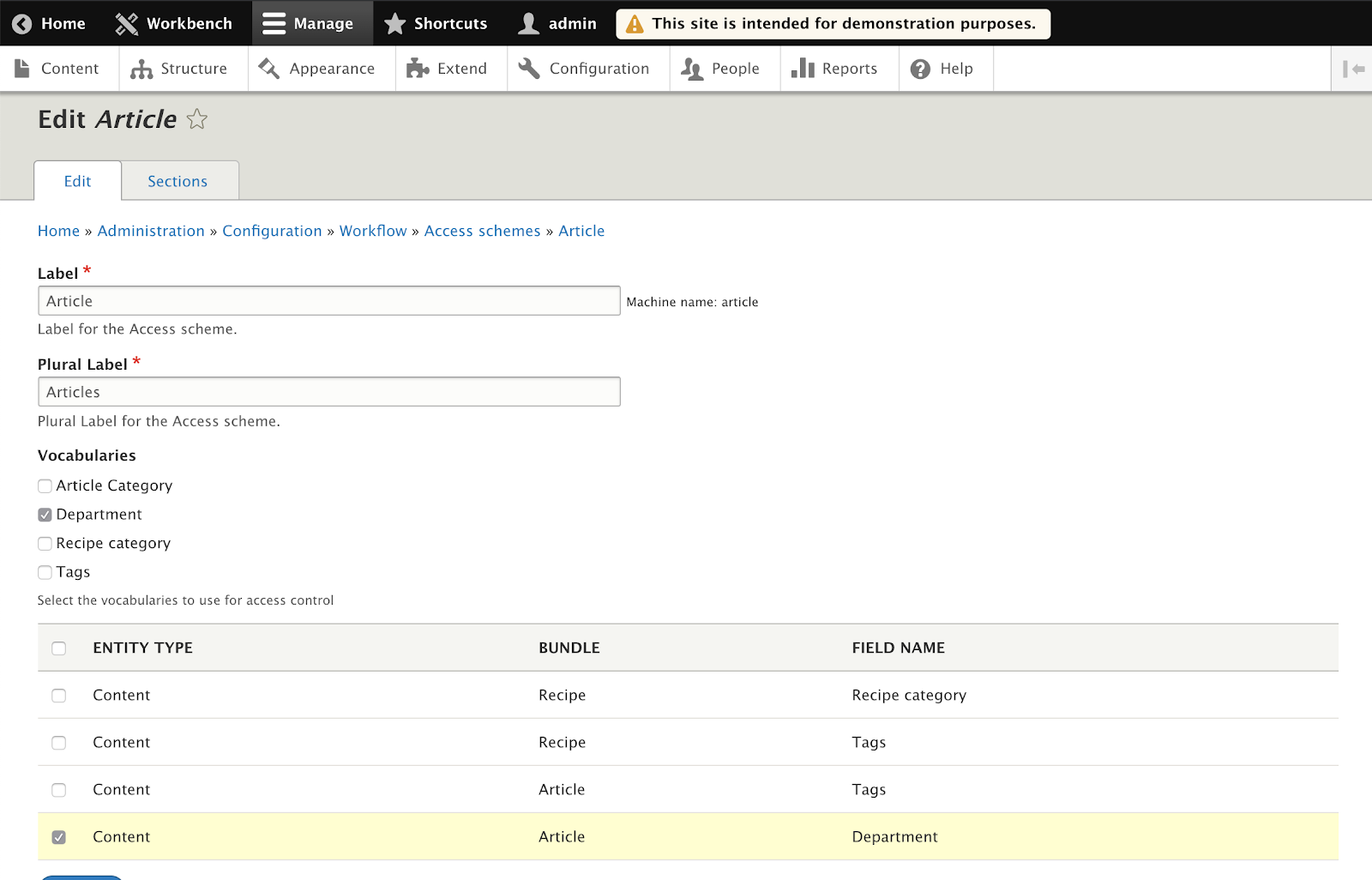Open the Extend menu item
The image size is (1372, 880).
pos(451,69)
